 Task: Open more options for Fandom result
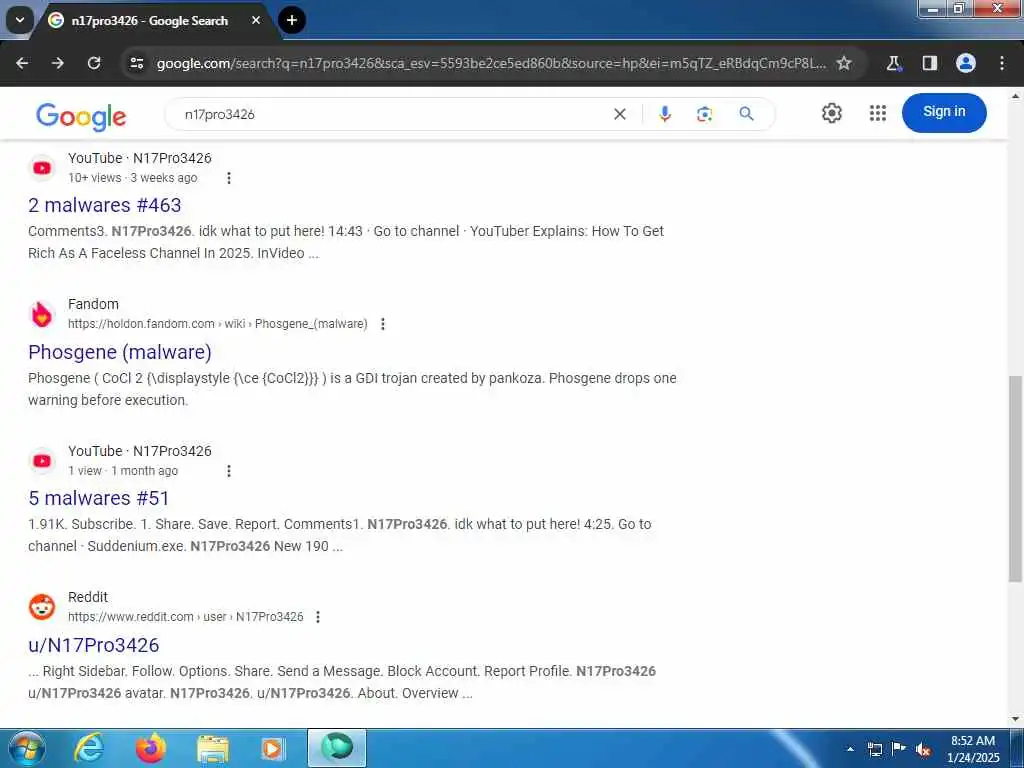pyautogui.click(x=383, y=324)
